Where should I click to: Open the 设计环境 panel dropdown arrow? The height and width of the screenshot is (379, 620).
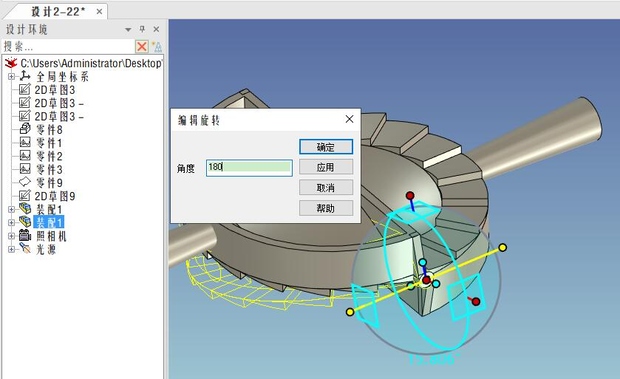[128, 30]
